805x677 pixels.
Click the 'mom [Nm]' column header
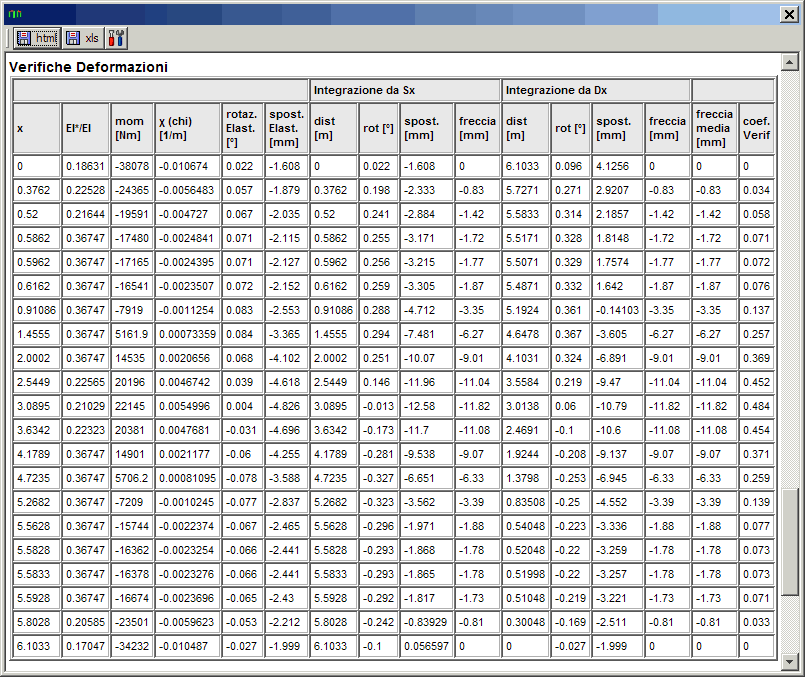132,128
